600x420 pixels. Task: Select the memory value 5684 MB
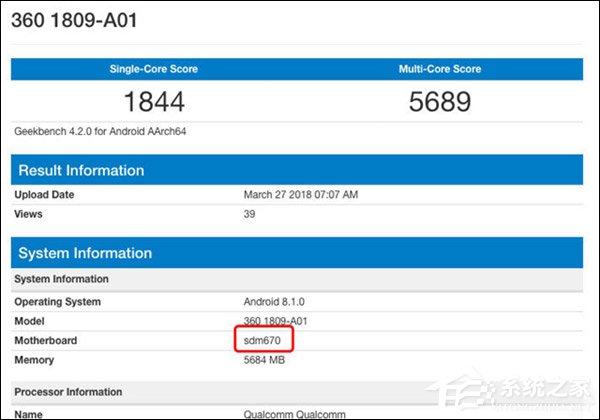(264, 360)
